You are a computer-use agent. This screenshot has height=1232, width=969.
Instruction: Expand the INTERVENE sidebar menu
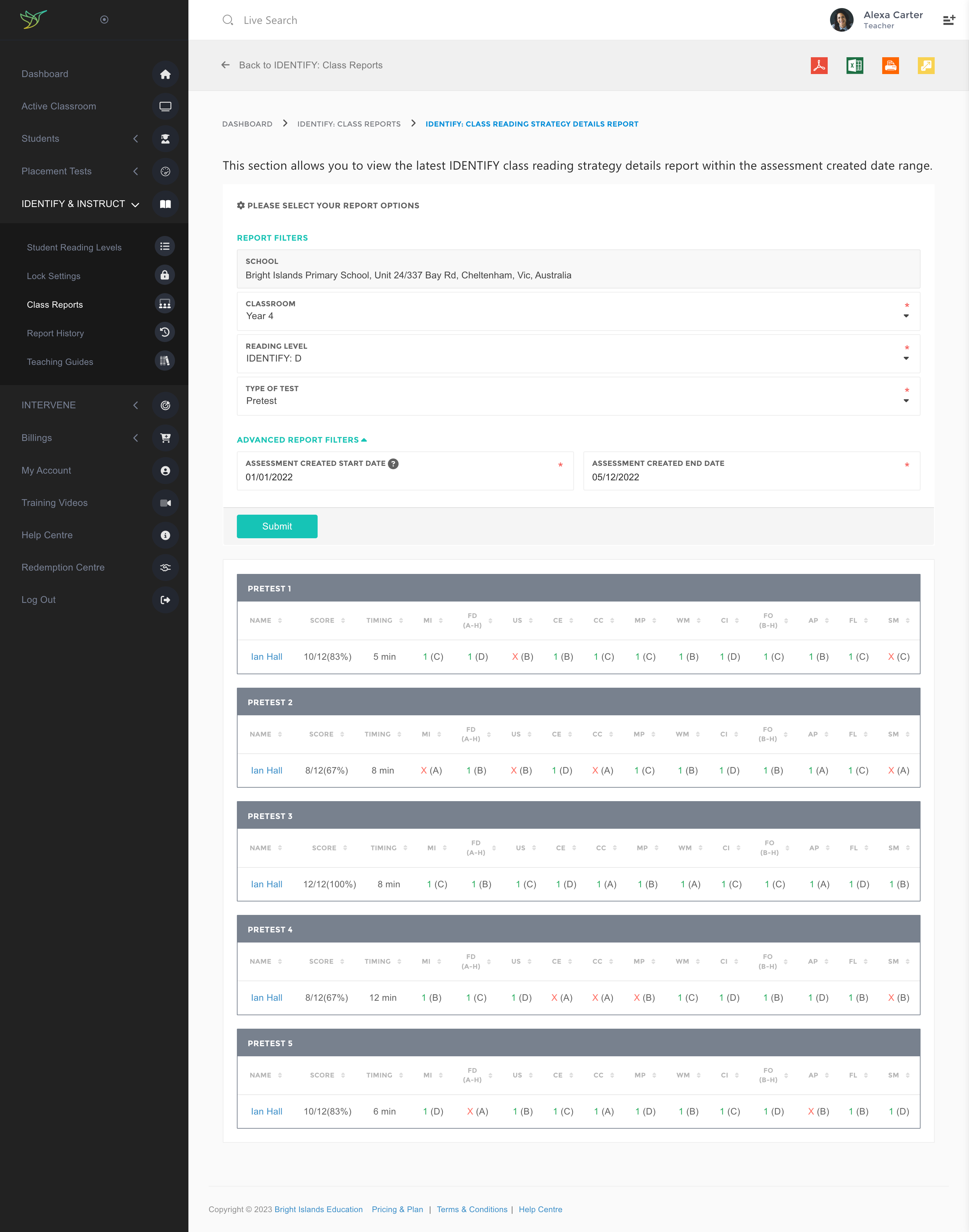49,405
